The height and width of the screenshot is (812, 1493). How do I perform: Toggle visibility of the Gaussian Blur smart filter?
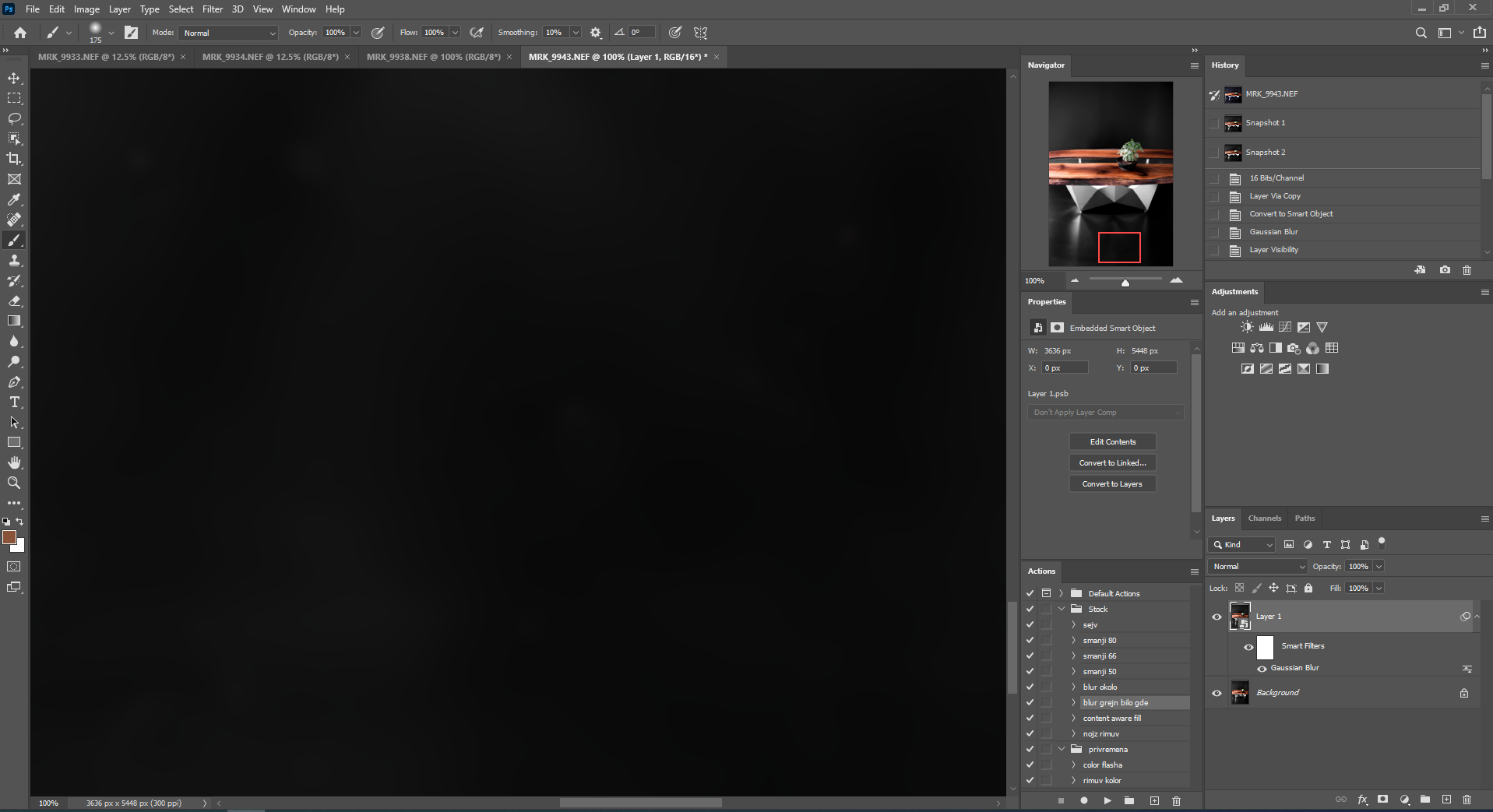click(x=1262, y=668)
